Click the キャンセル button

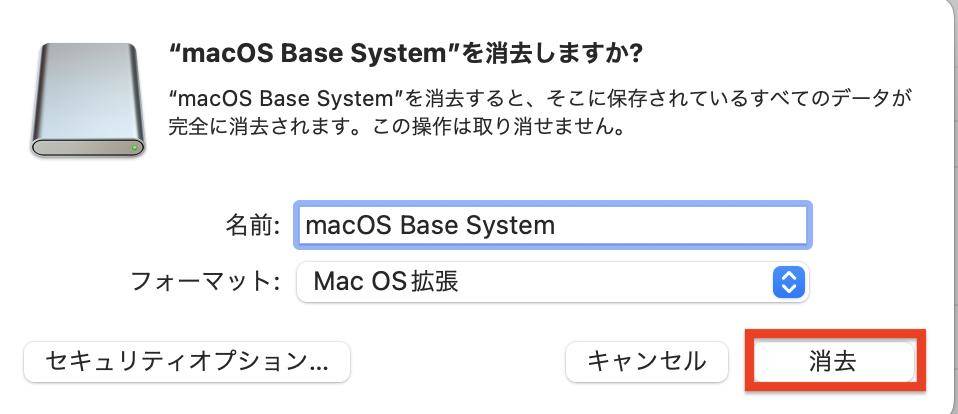646,361
